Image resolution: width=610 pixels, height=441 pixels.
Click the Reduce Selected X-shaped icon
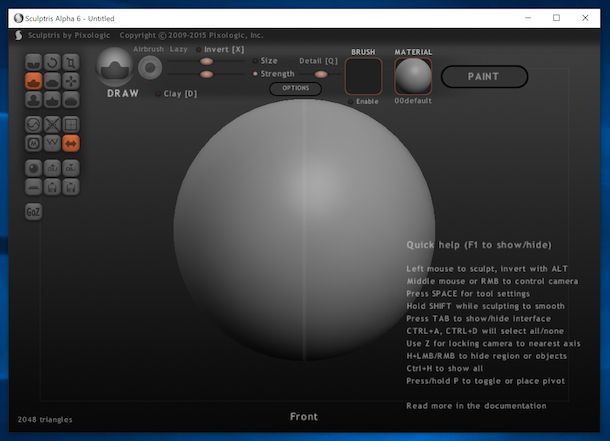(x=52, y=124)
